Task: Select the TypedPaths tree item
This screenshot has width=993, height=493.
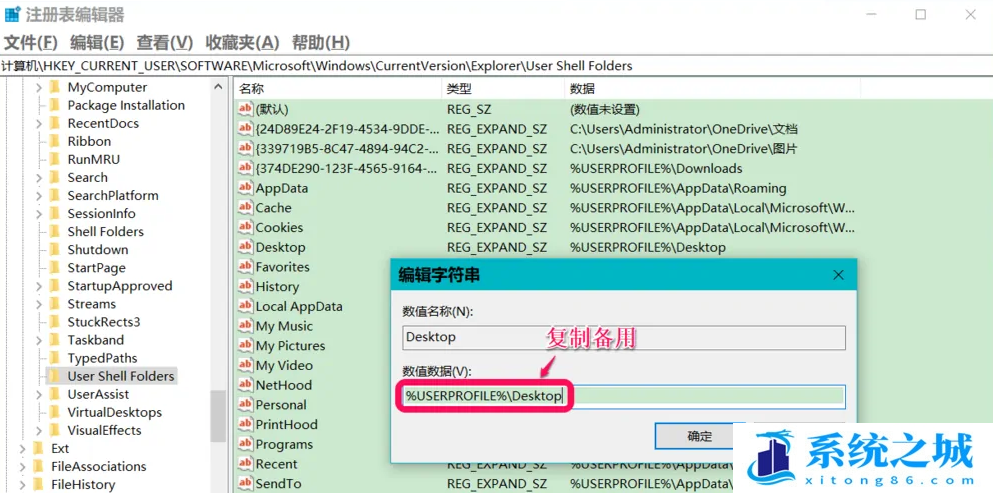Action: point(103,359)
